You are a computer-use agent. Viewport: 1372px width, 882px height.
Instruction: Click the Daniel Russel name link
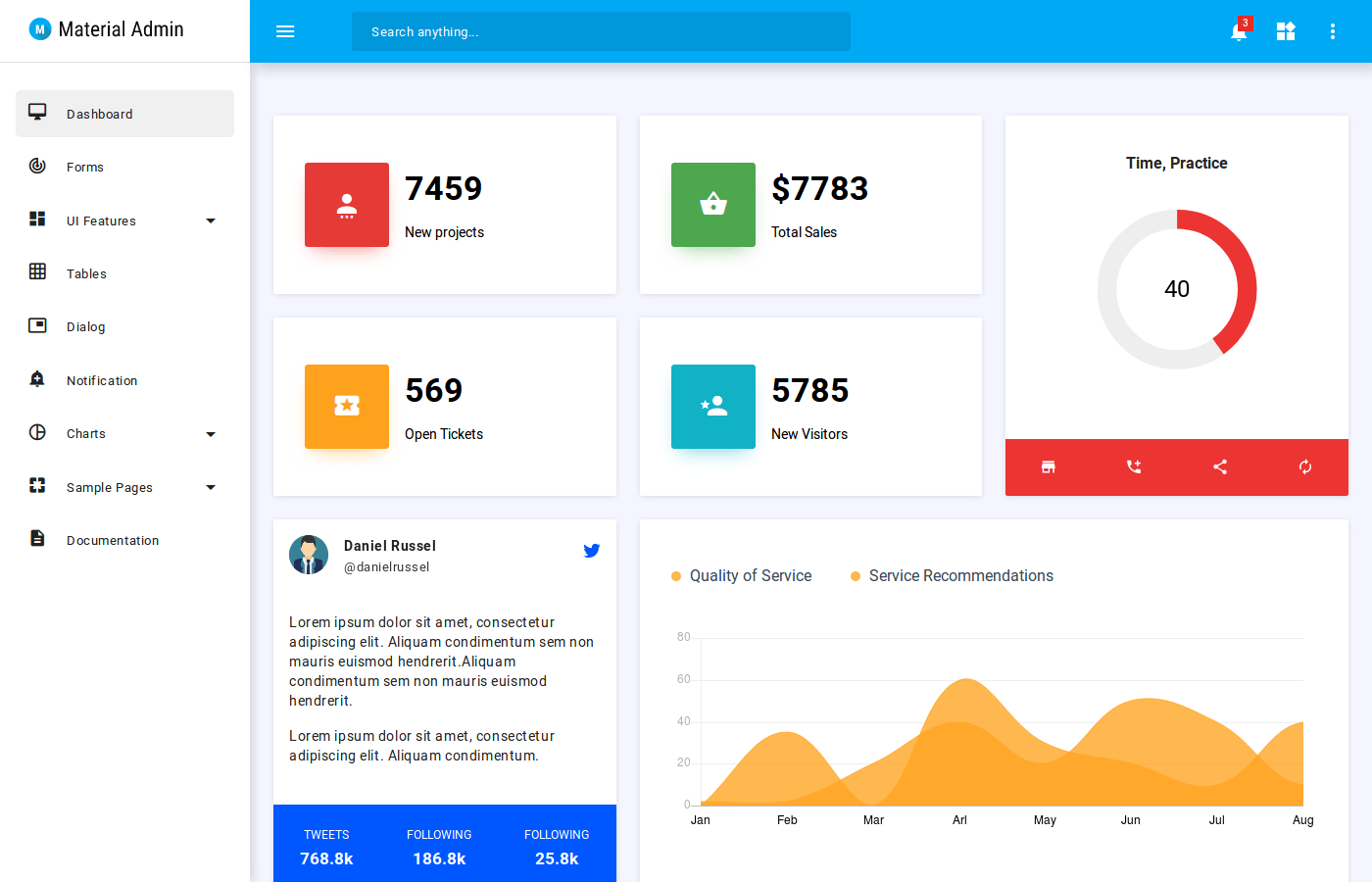point(390,546)
